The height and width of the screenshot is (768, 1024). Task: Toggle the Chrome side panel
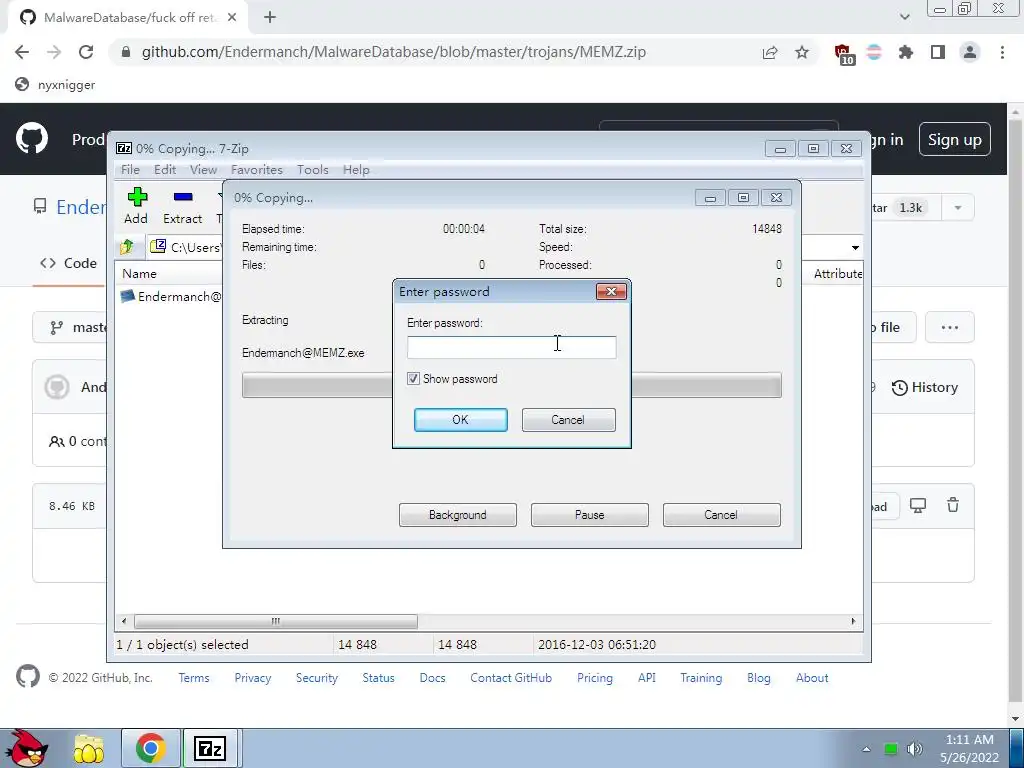[938, 52]
